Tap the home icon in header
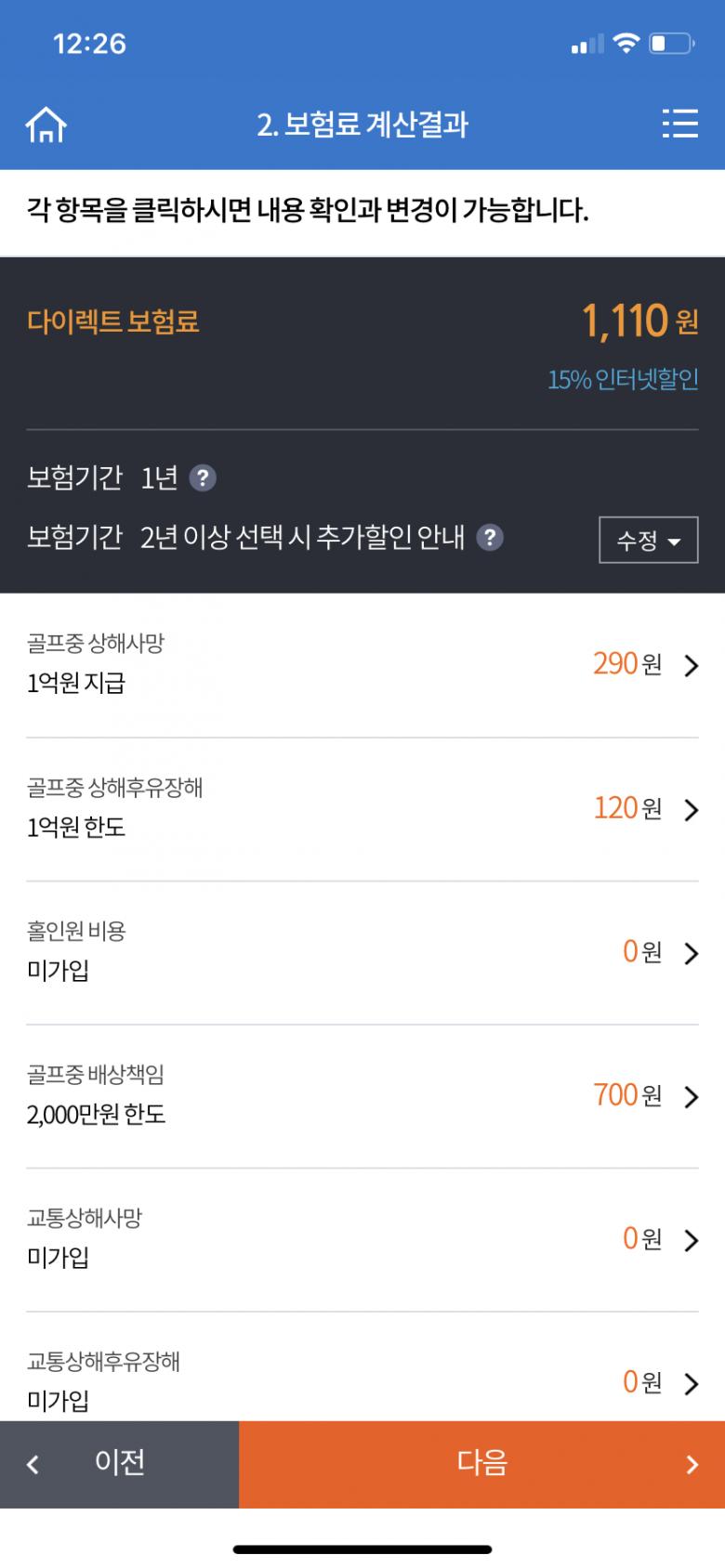Image resolution: width=725 pixels, height=1568 pixels. pyautogui.click(x=46, y=124)
